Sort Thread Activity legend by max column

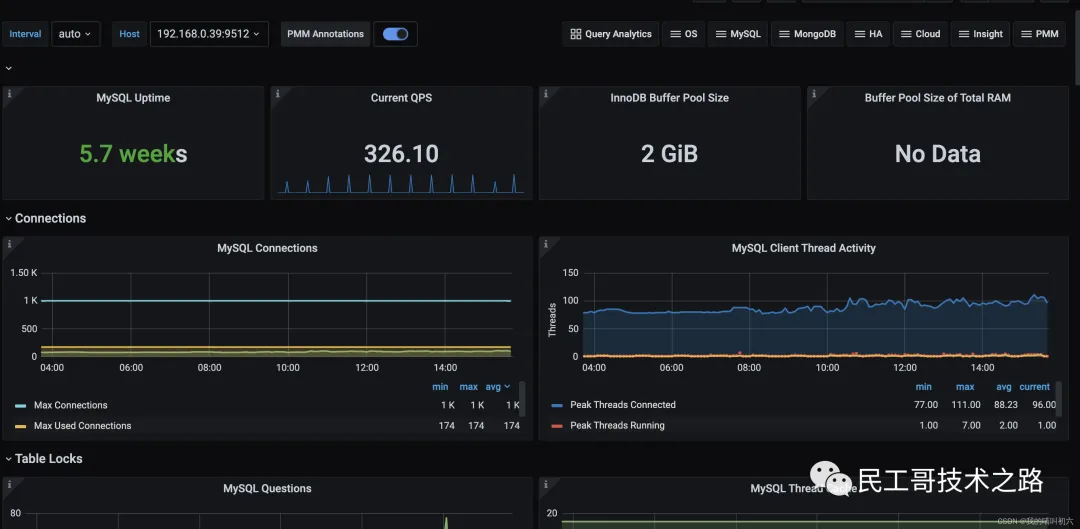[965, 387]
